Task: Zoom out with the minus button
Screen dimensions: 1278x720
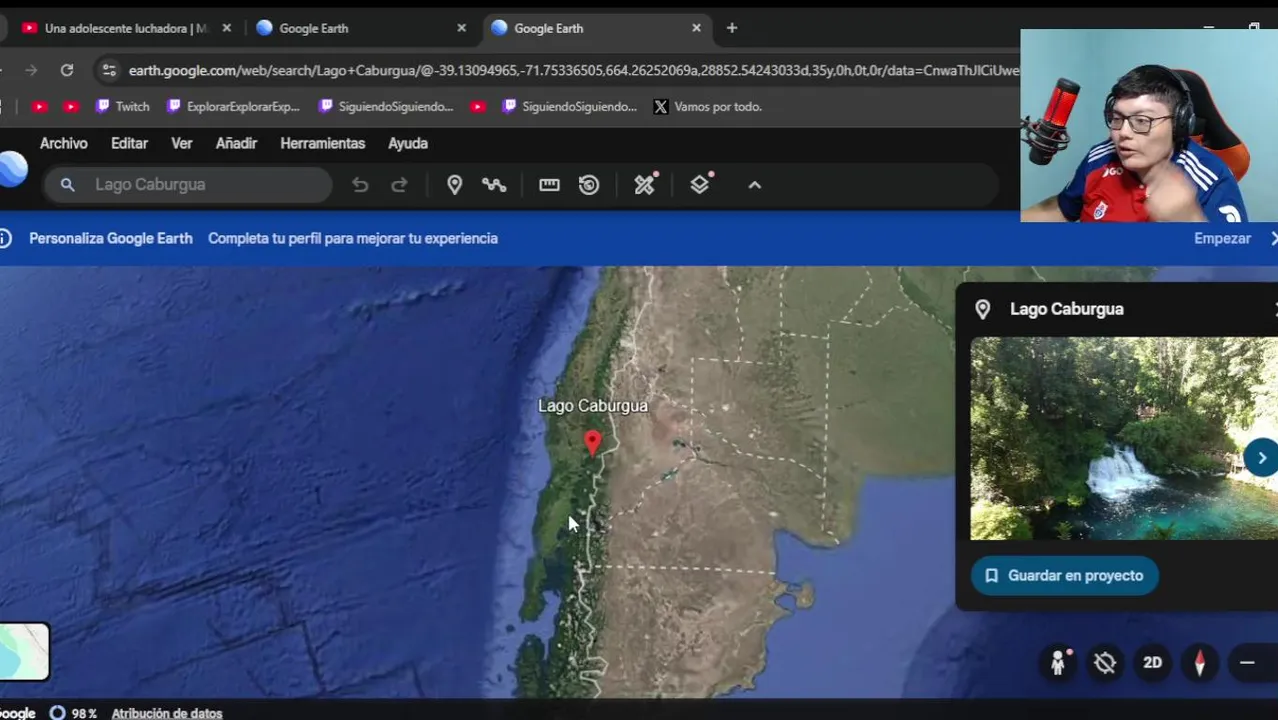Action: 1247,662
